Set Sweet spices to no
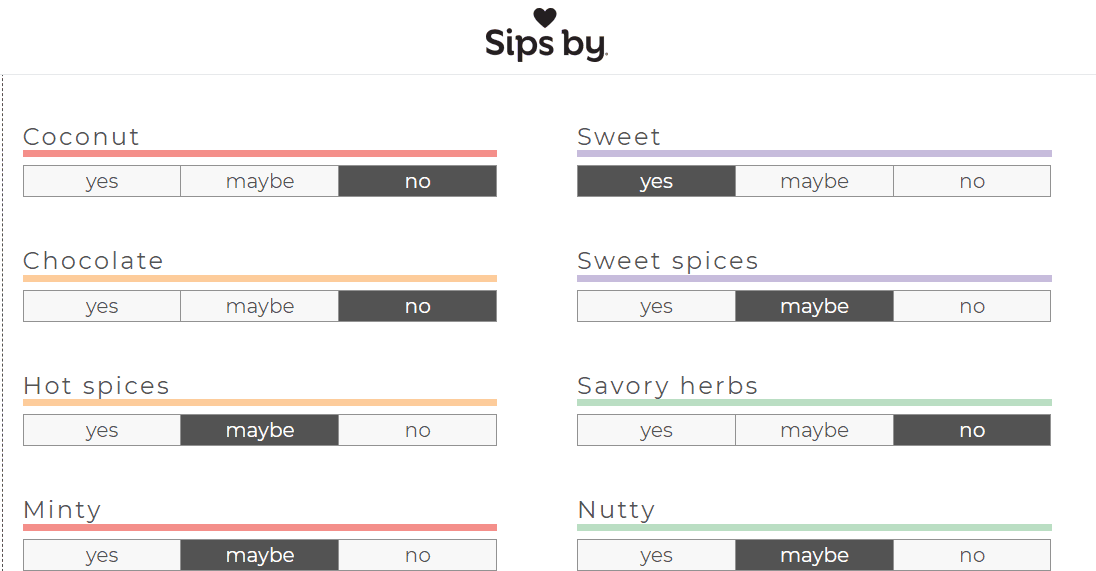 (972, 306)
